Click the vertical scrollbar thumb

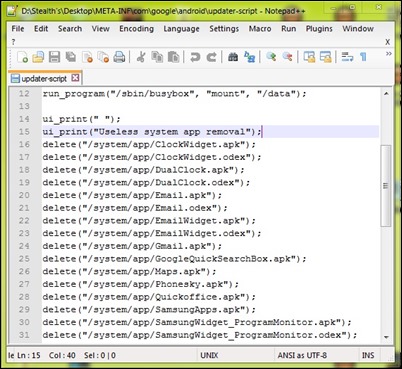[x=386, y=186]
